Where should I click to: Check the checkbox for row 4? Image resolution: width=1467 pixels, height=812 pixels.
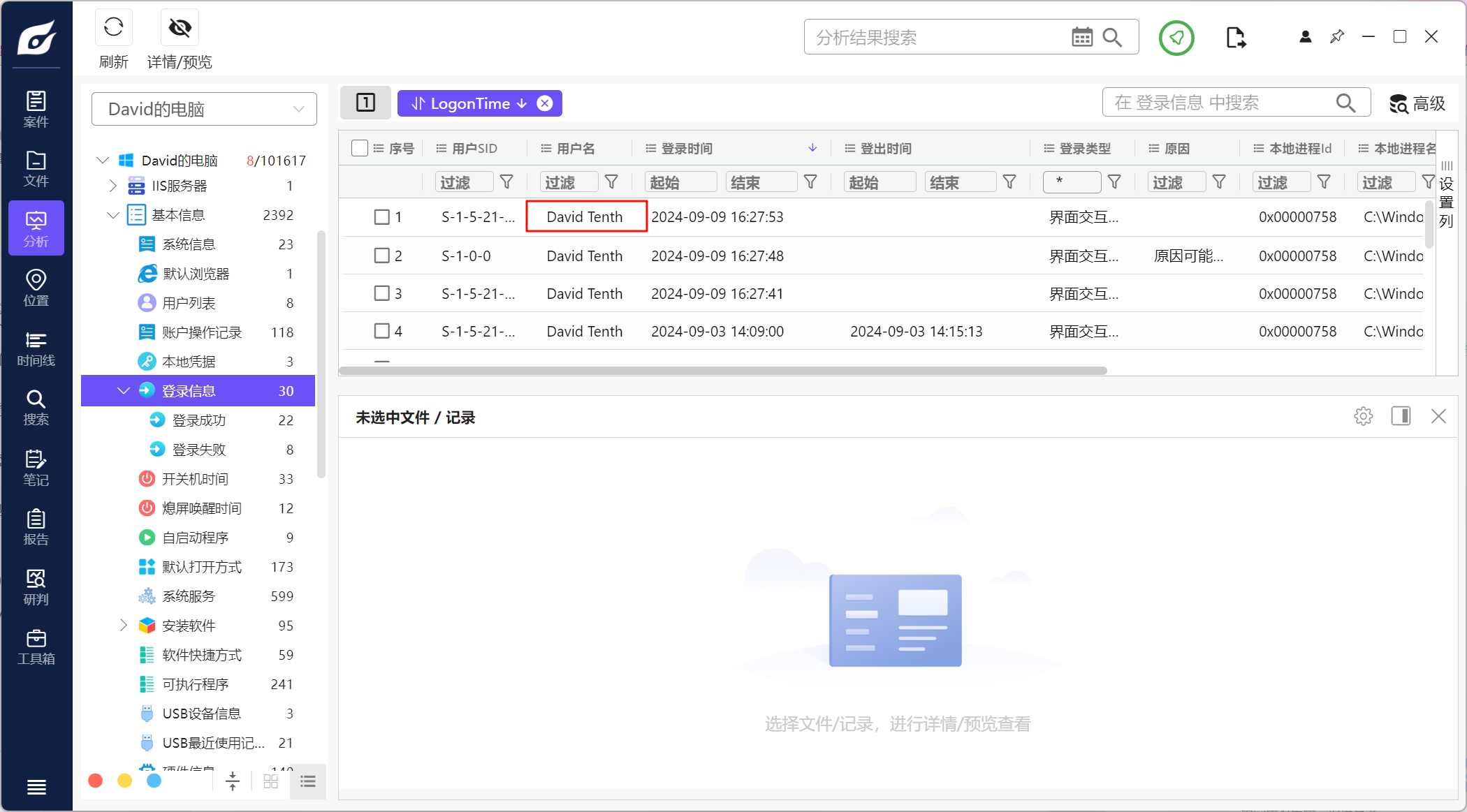tap(381, 331)
